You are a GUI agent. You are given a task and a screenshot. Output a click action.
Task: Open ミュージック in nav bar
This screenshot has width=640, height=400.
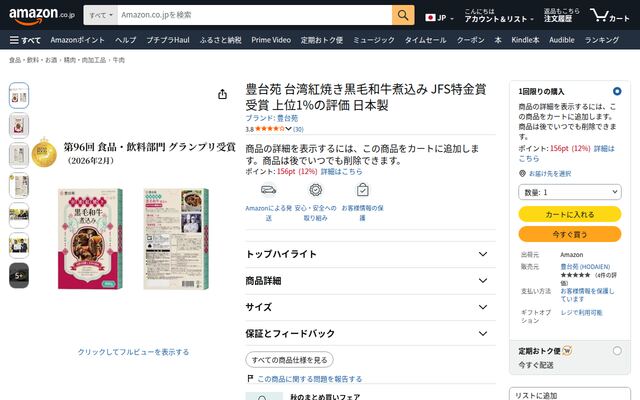373,40
